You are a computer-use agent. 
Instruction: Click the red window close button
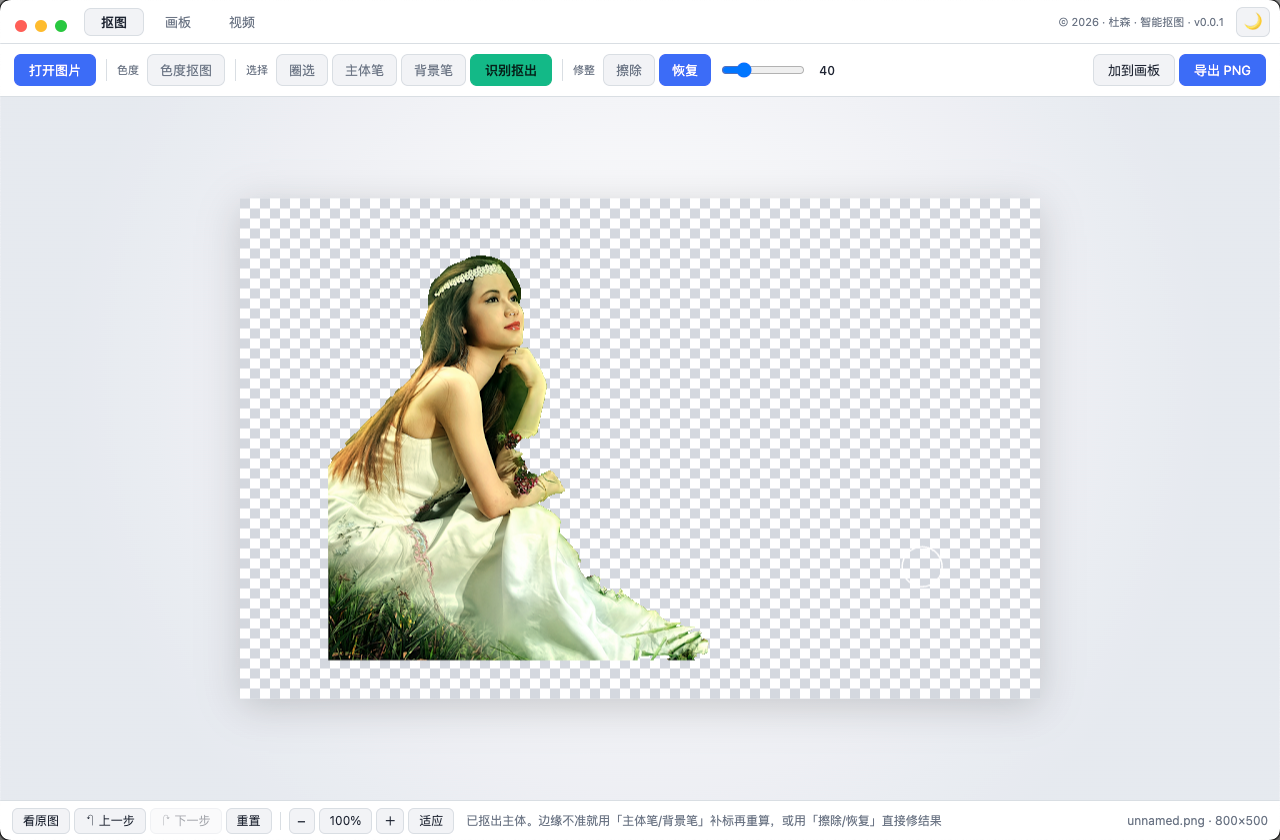coord(21,26)
